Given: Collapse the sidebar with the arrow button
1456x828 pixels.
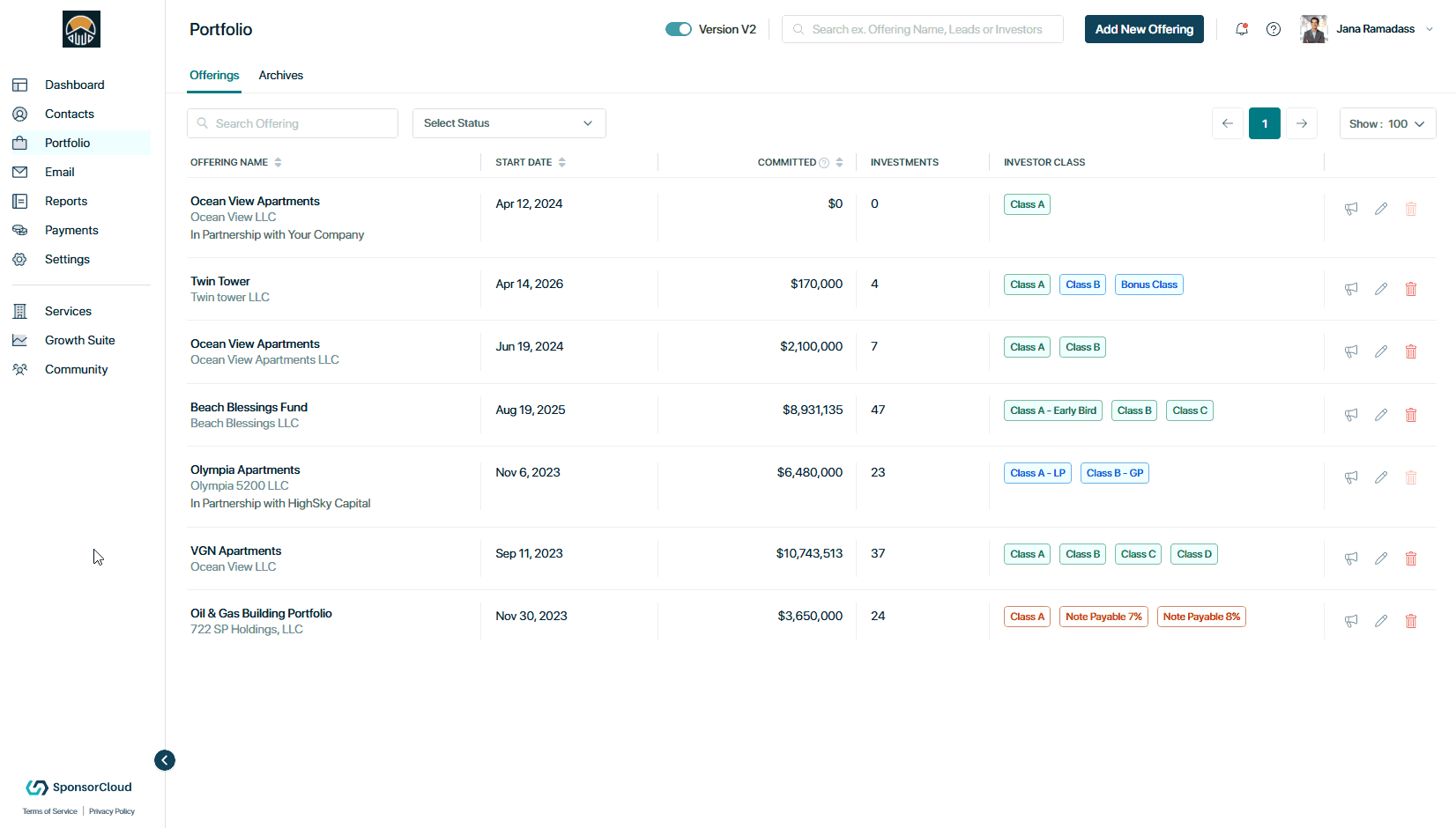Looking at the screenshot, I should [x=165, y=760].
